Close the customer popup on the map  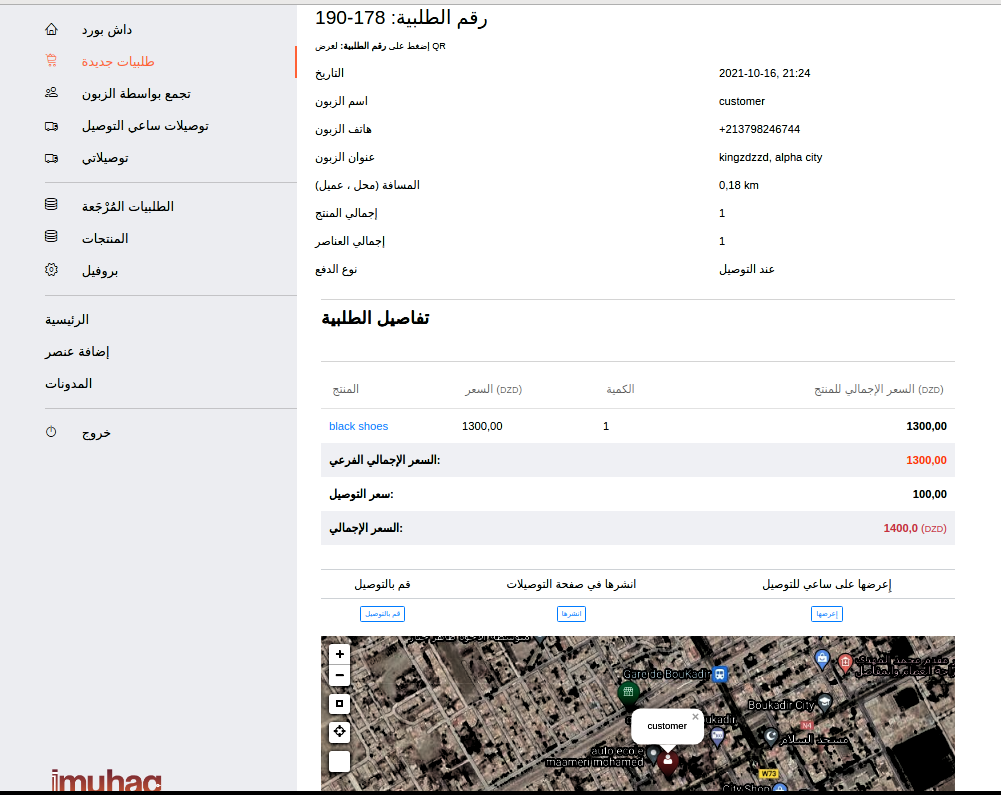pos(695,716)
